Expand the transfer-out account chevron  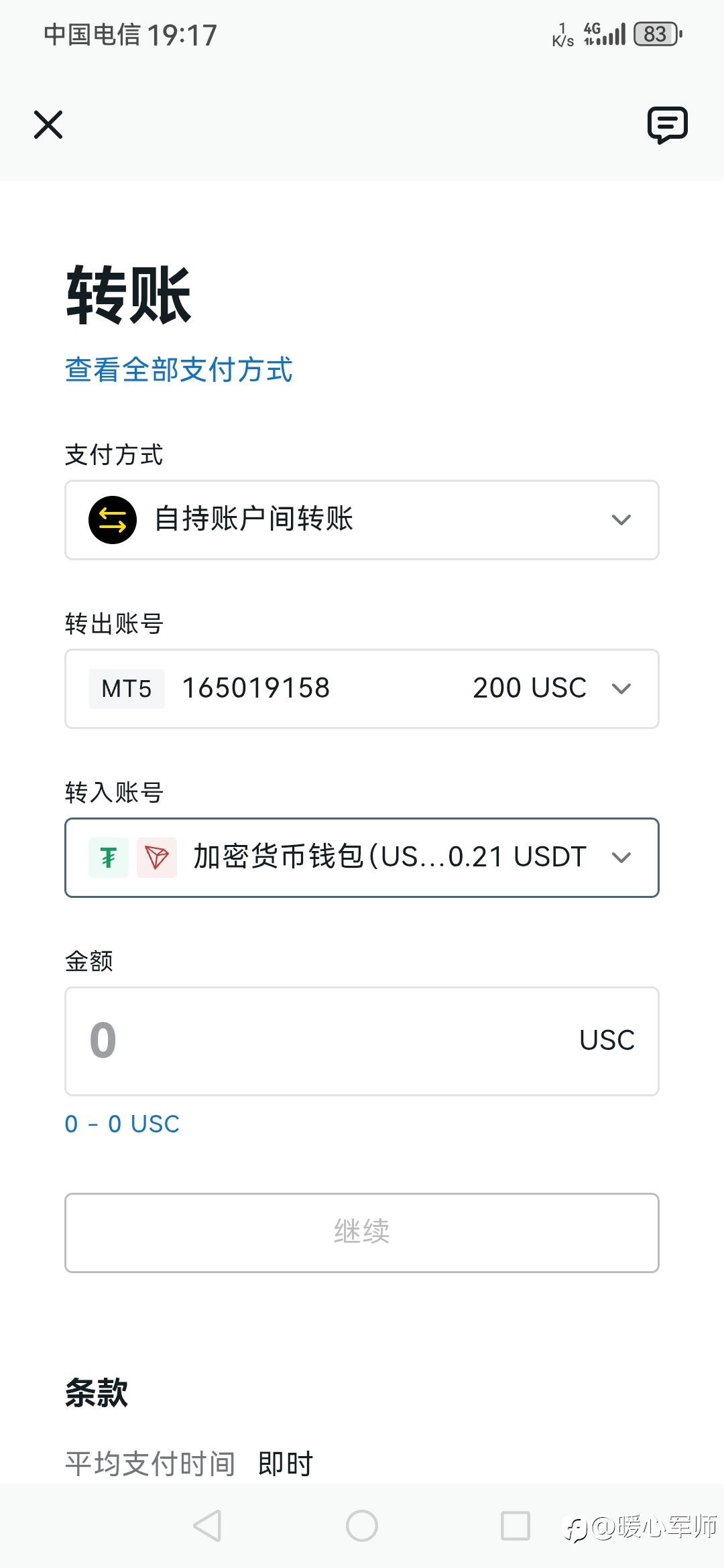click(621, 689)
